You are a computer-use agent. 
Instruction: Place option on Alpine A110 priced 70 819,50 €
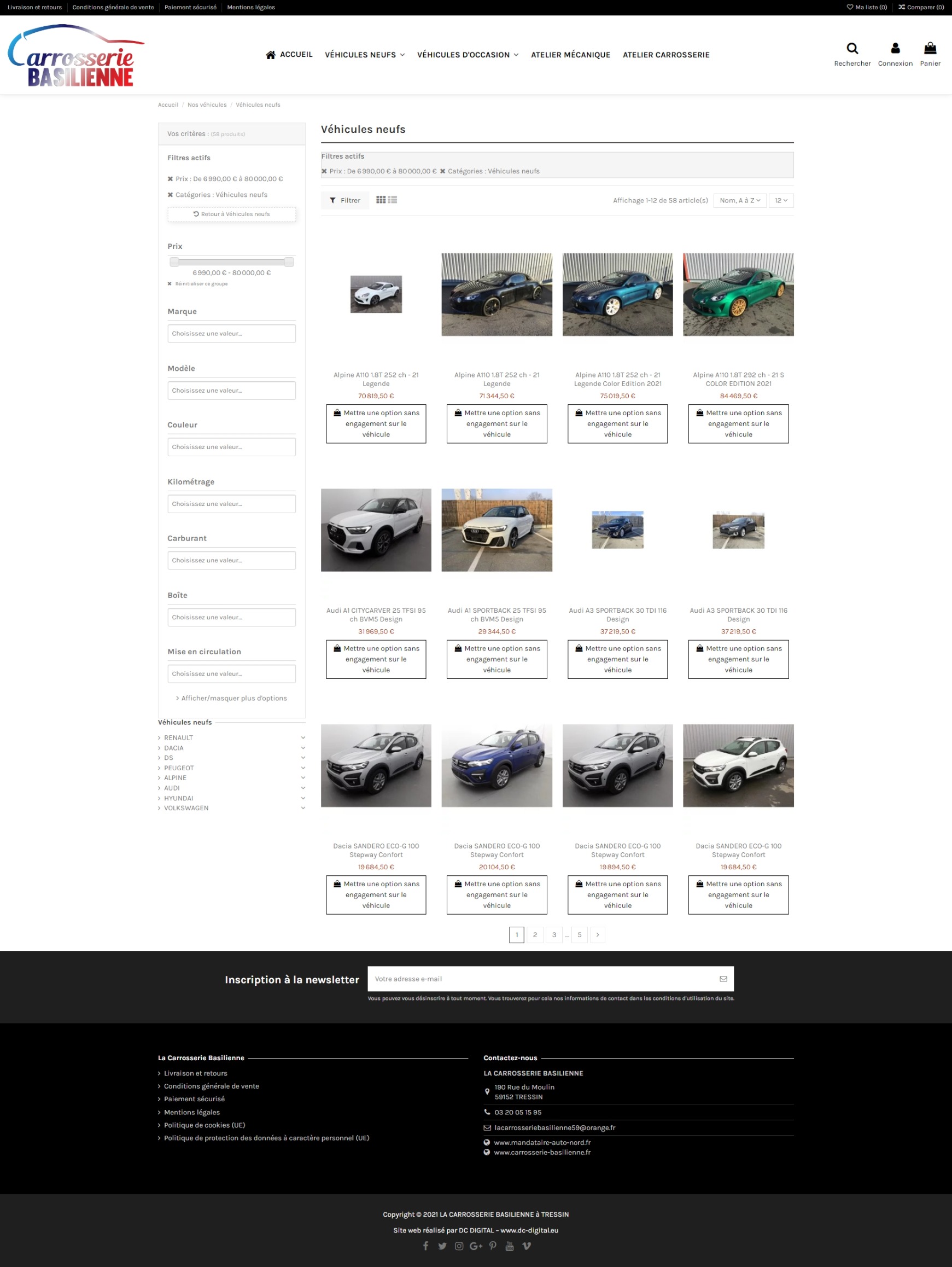(x=376, y=424)
